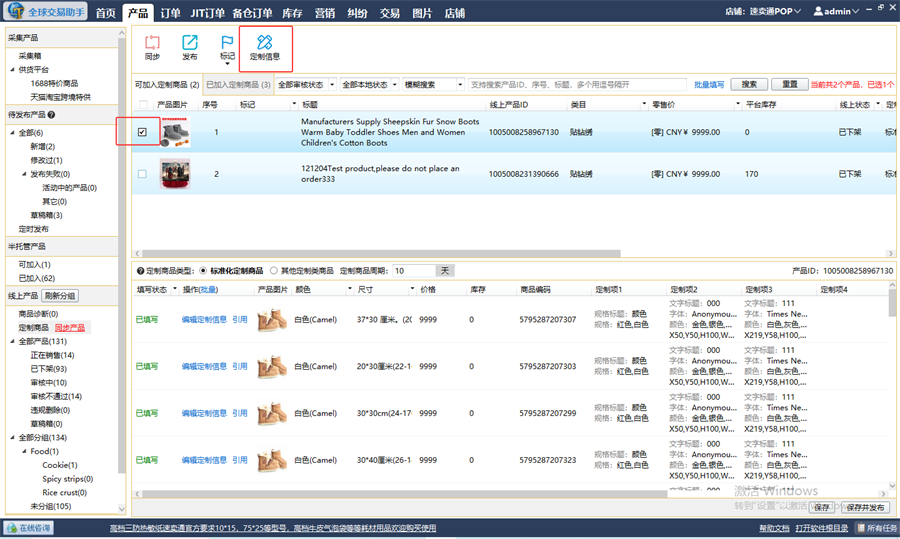Image resolution: width=900 pixels, height=539 pixels.
Task: Switch to 已加入定制商品 (3) tab
Action: click(238, 85)
